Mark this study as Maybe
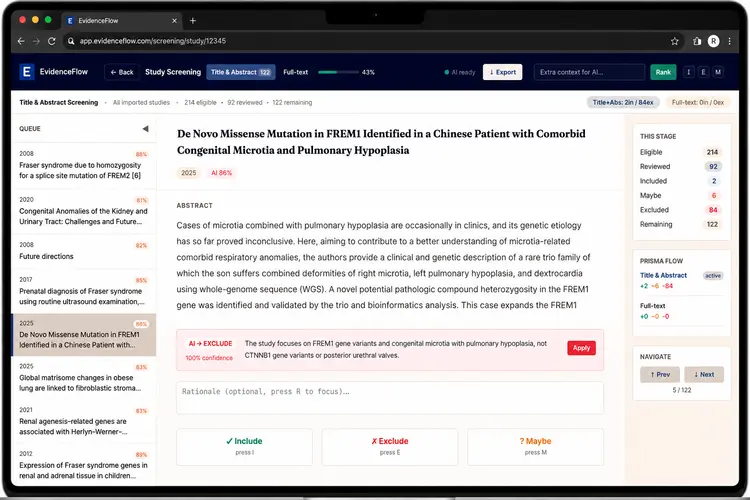 [x=535, y=447]
